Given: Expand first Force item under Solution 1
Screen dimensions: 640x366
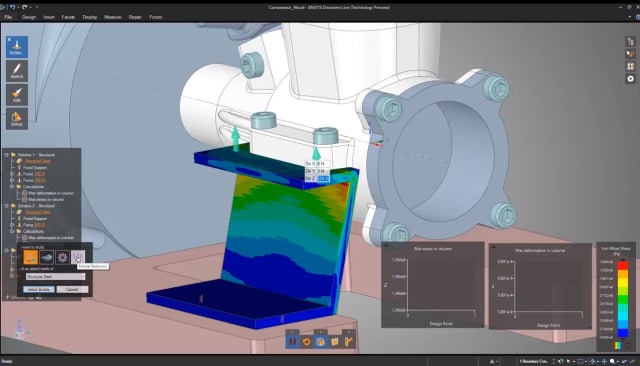Looking at the screenshot, I should point(12,174).
